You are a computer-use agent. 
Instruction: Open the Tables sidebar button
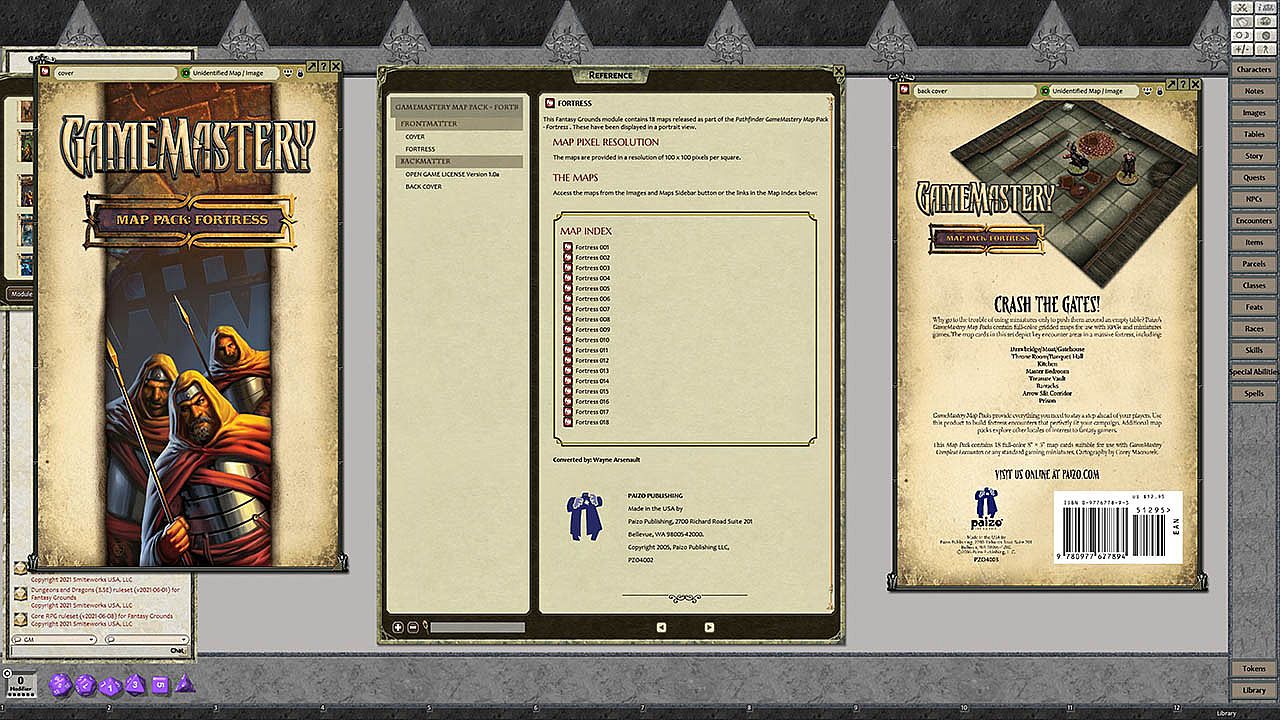1254,134
